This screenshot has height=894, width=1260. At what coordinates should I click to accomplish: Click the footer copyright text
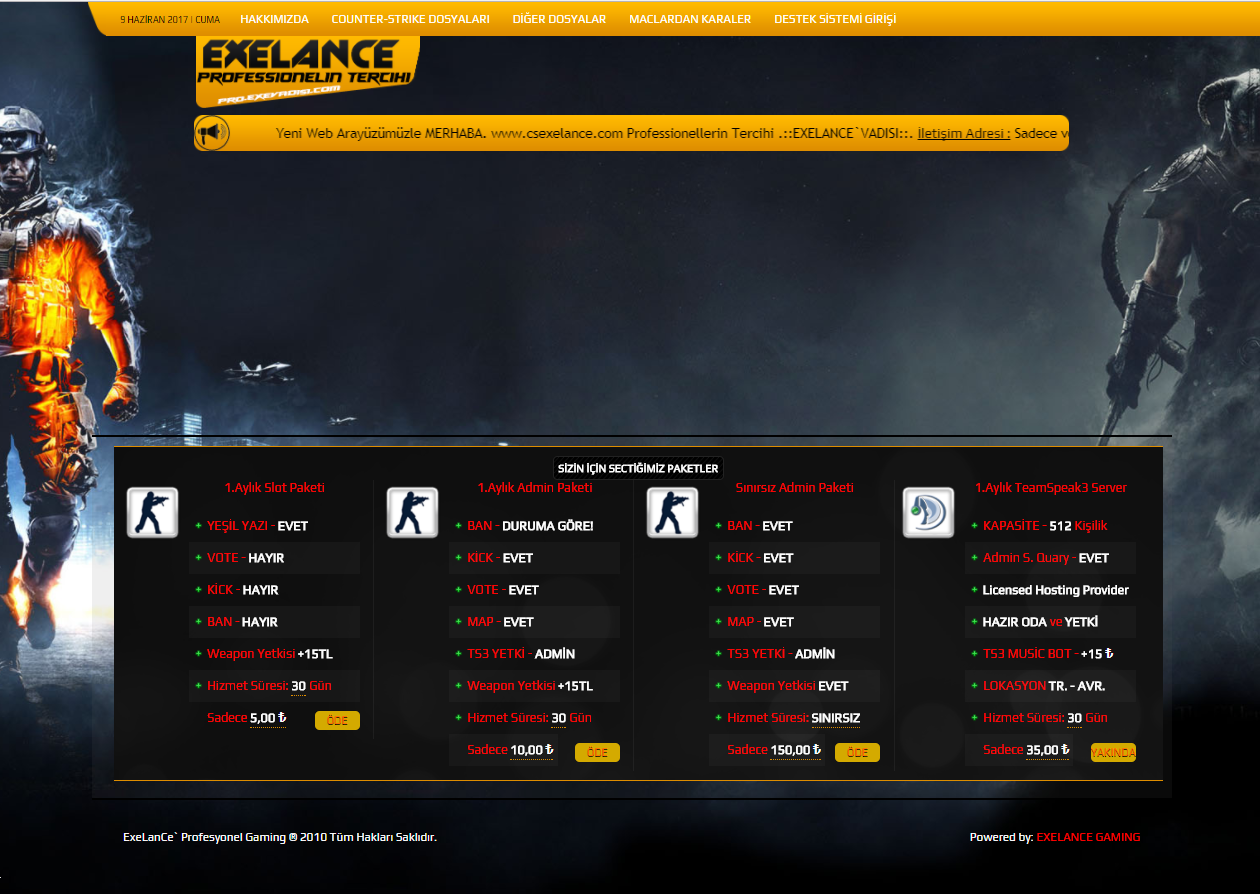pyautogui.click(x=280, y=837)
